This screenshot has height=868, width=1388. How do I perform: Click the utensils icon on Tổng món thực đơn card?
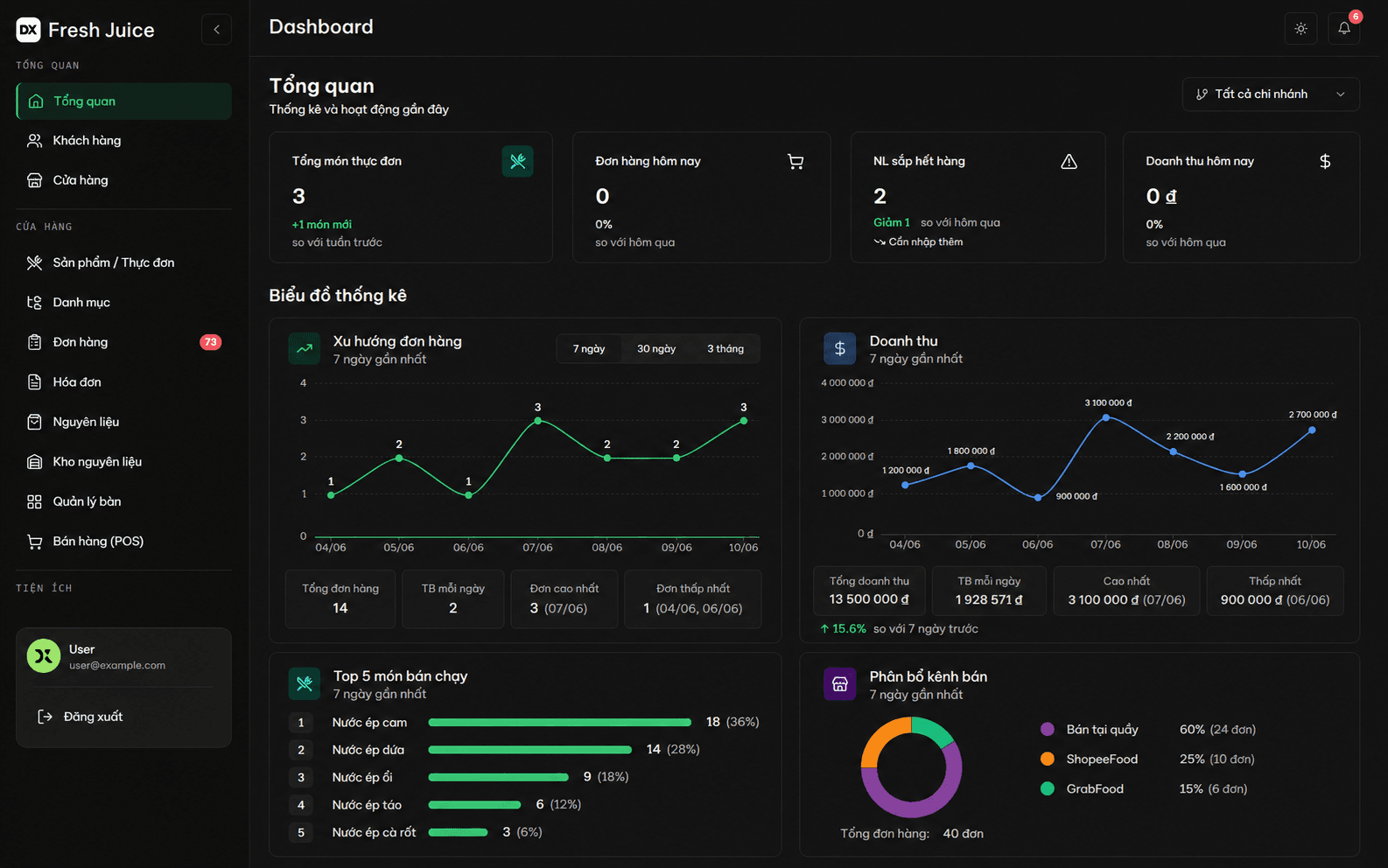pyautogui.click(x=518, y=161)
